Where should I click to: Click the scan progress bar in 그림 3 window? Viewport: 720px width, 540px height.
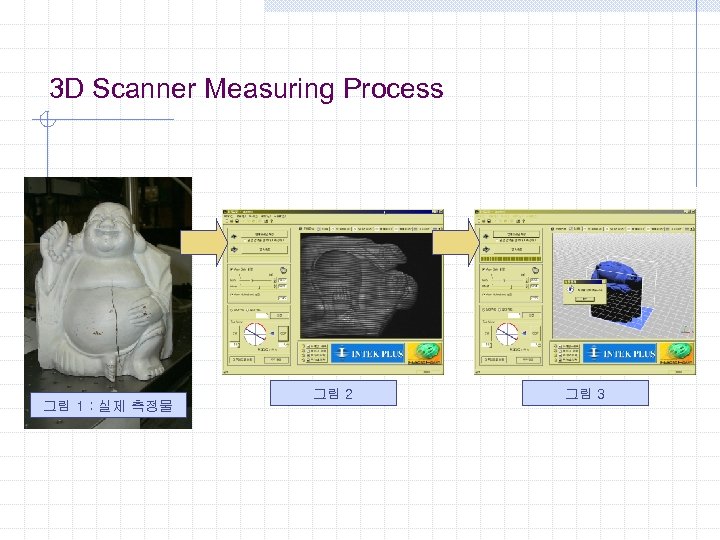[x=511, y=259]
